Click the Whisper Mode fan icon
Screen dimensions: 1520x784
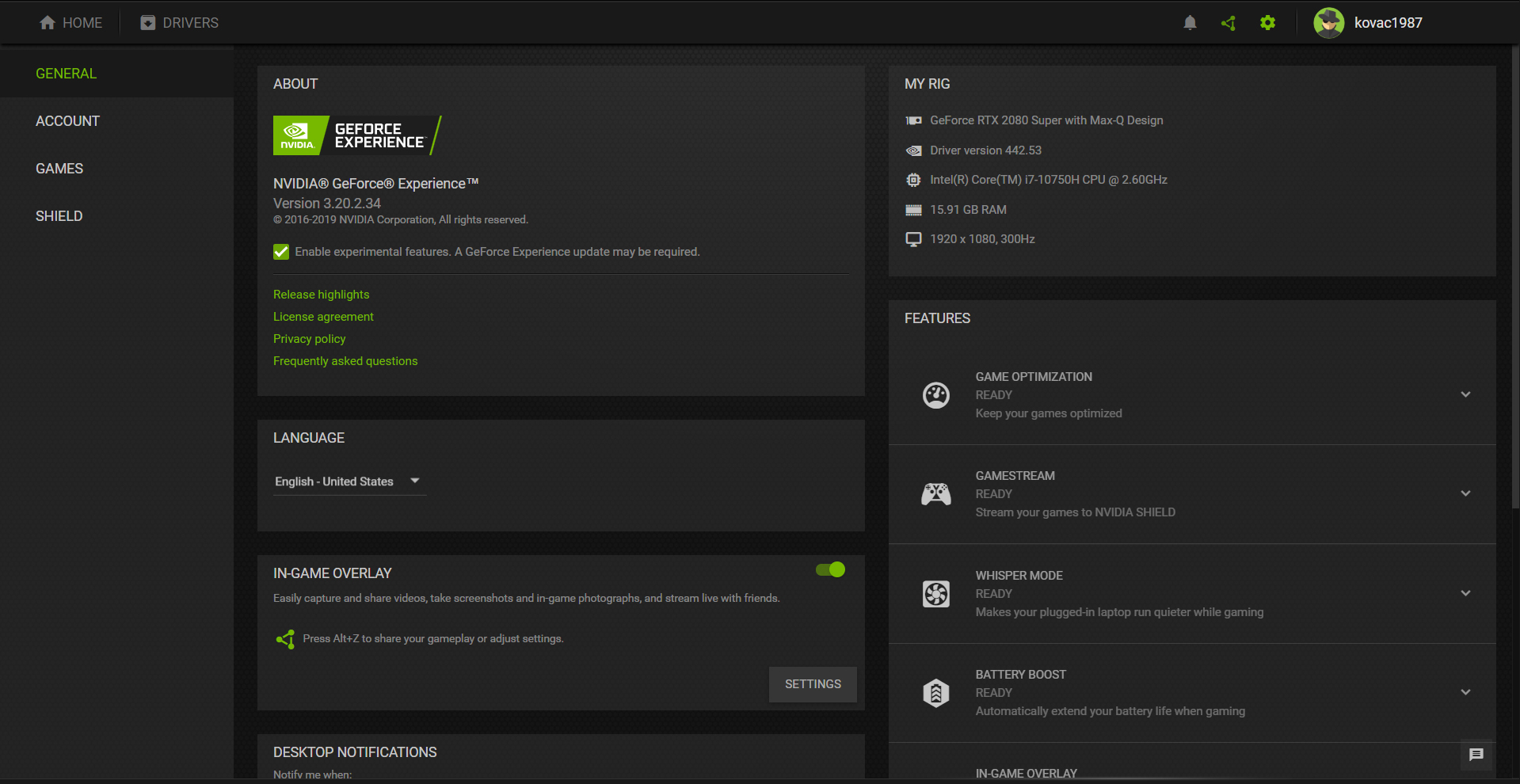click(x=936, y=593)
